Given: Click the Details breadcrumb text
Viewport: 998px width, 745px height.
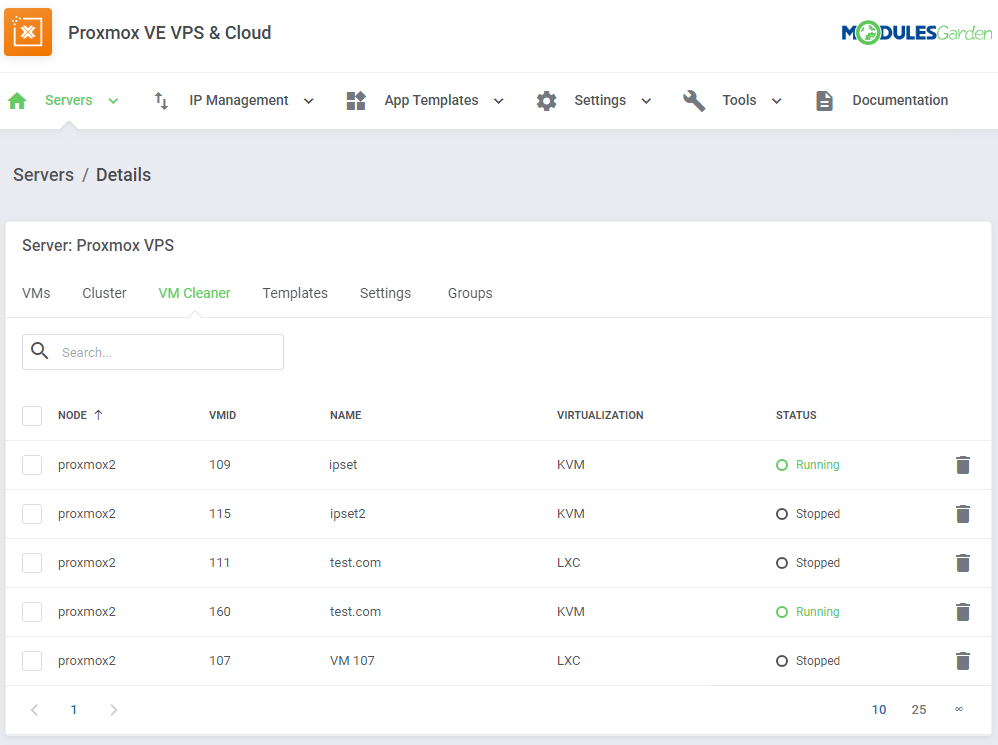Looking at the screenshot, I should pyautogui.click(x=123, y=175).
